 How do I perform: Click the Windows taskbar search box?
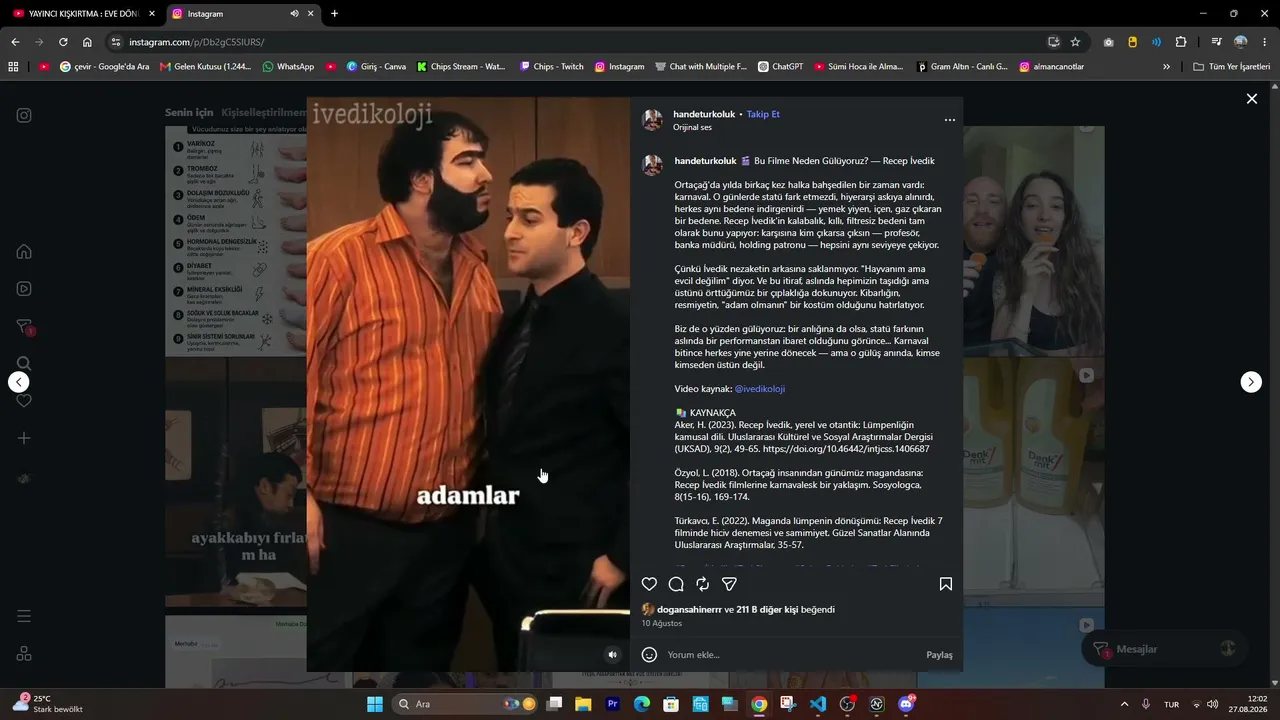click(x=465, y=704)
